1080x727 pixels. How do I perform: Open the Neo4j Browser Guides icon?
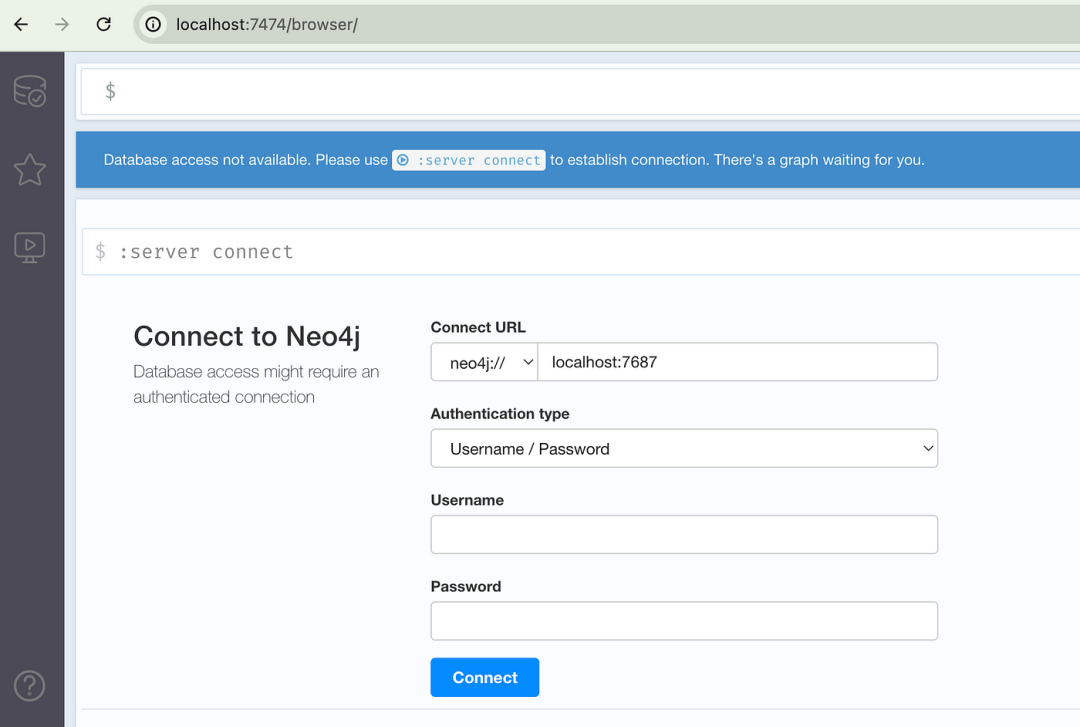coord(30,246)
